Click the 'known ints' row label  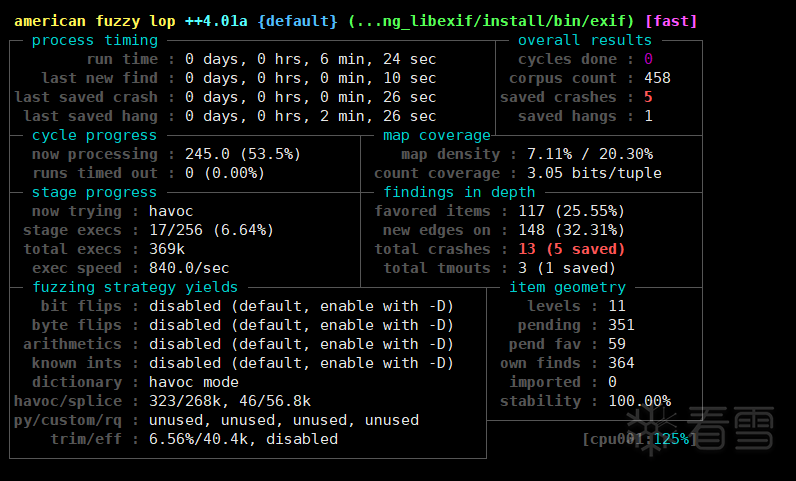[77, 363]
